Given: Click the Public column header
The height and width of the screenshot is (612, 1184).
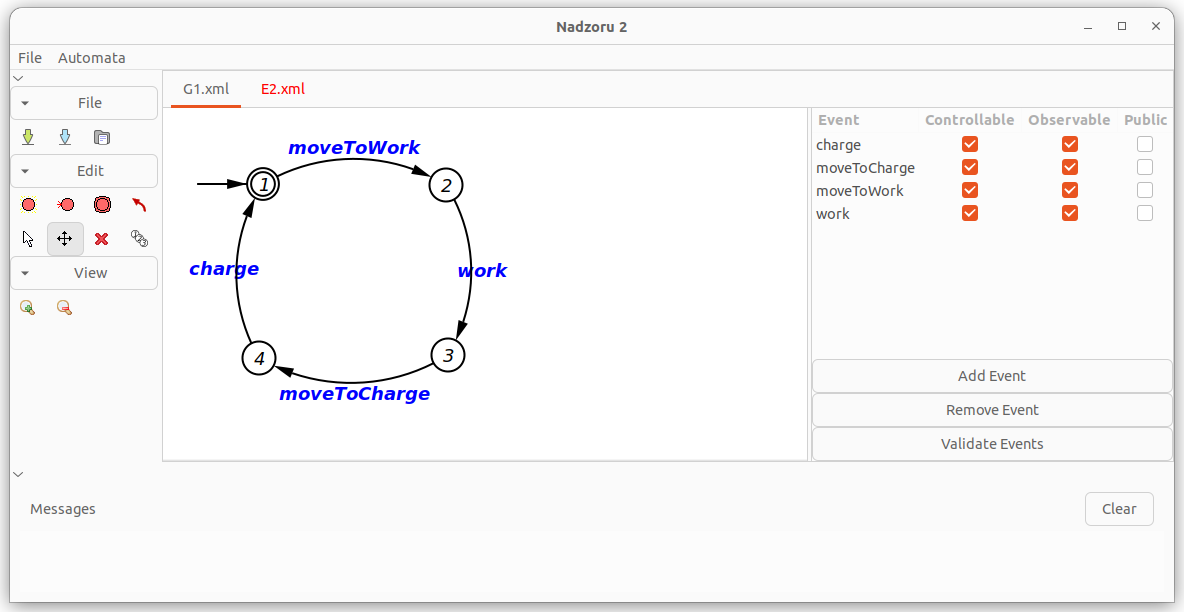Looking at the screenshot, I should click(1145, 120).
